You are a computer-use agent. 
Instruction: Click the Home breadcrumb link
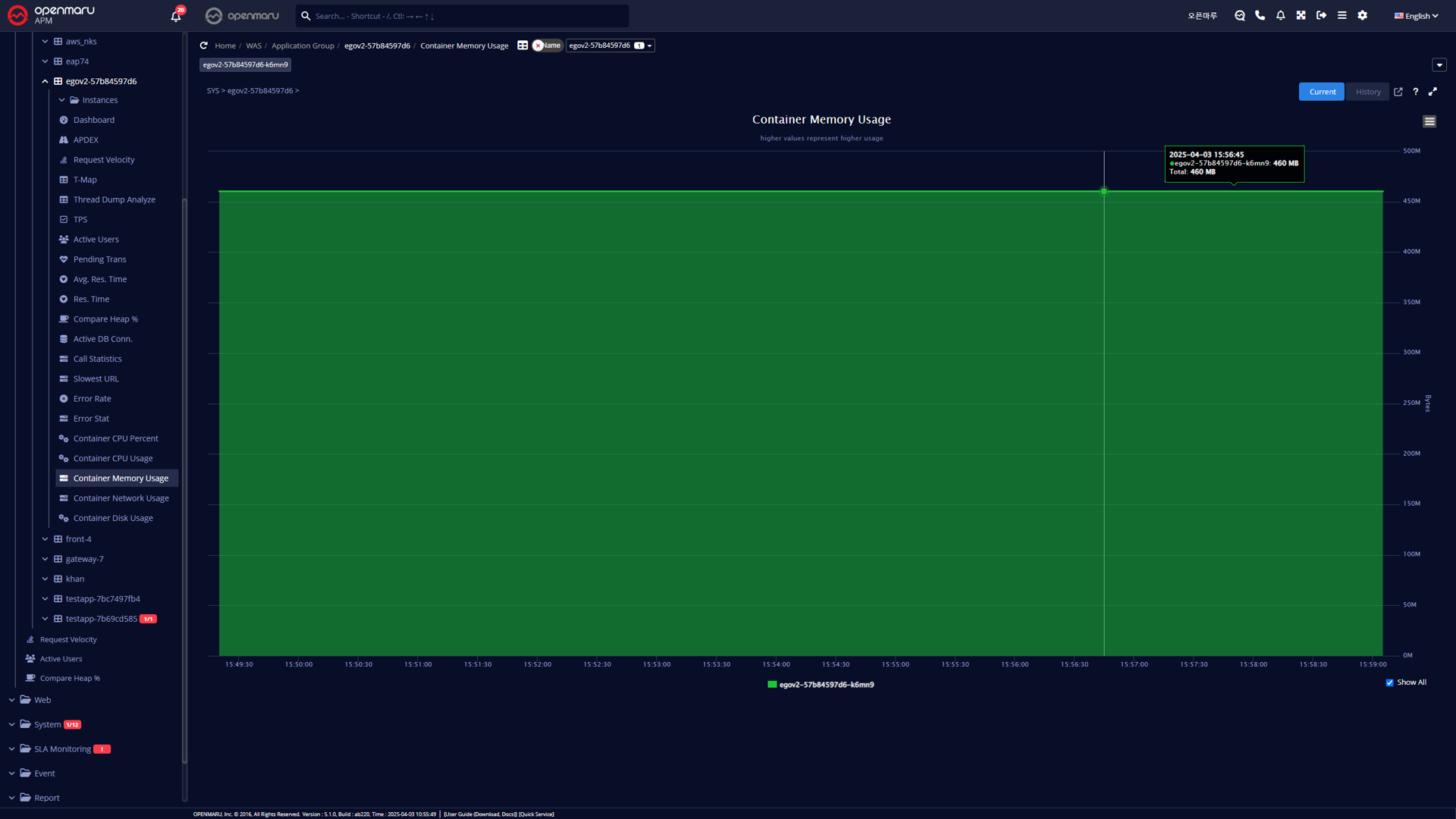(224, 45)
